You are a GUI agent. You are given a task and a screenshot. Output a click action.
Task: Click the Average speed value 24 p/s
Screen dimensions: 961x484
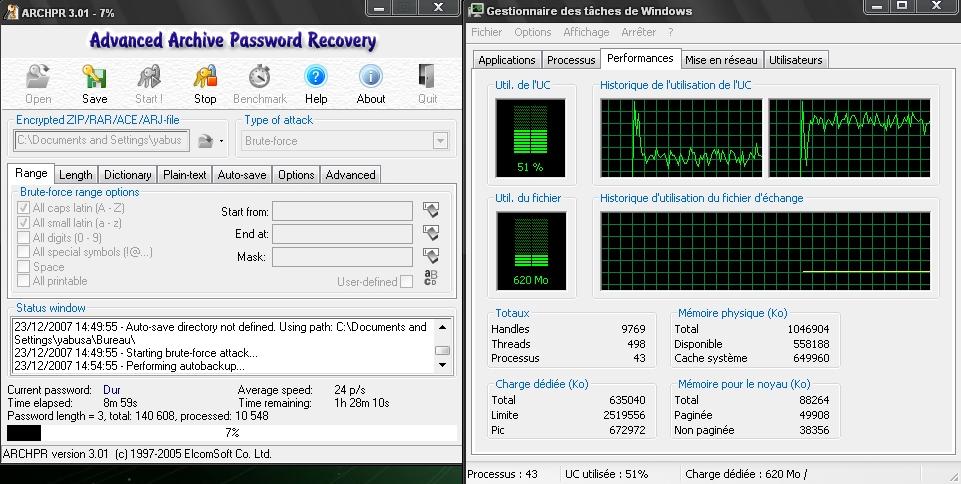[x=350, y=390]
